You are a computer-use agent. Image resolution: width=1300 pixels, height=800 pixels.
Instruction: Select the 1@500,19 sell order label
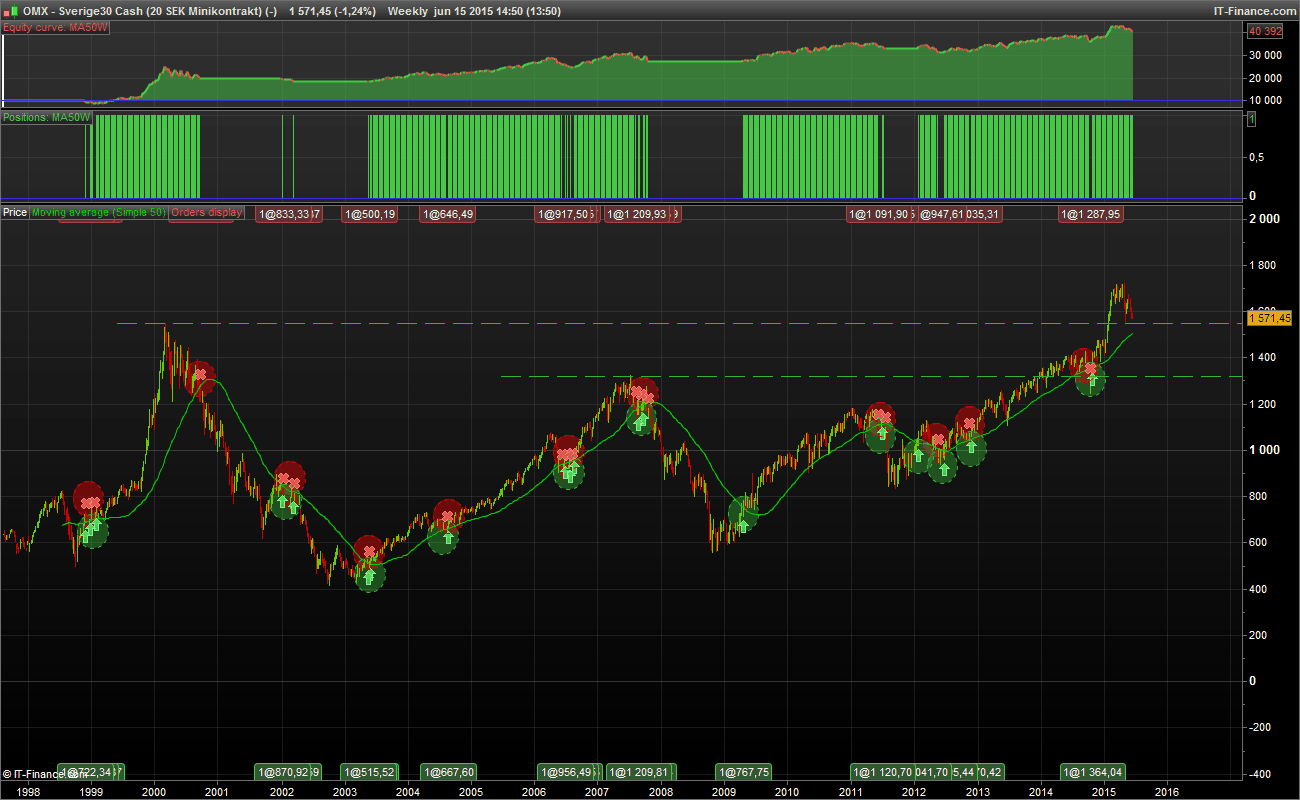[370, 214]
